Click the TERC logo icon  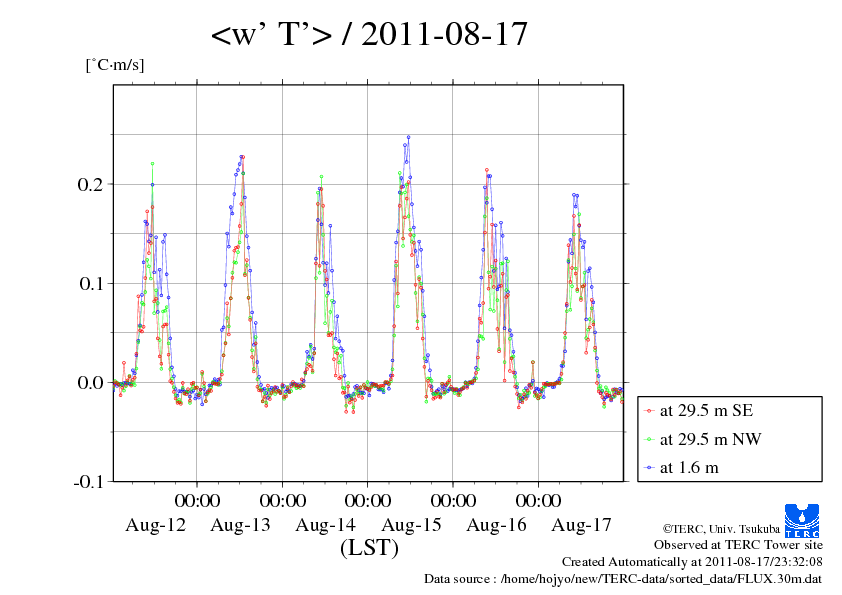point(802,520)
